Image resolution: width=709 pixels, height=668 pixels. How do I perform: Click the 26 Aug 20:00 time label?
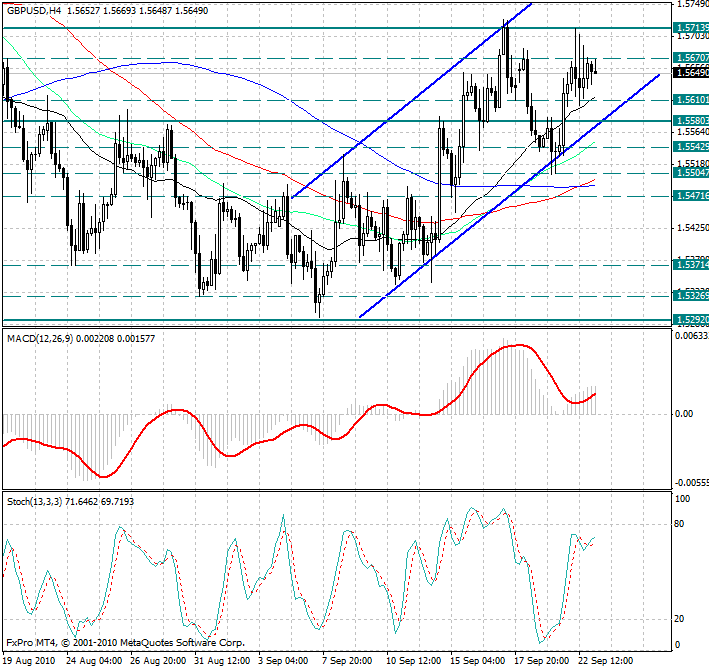pyautogui.click(x=158, y=661)
